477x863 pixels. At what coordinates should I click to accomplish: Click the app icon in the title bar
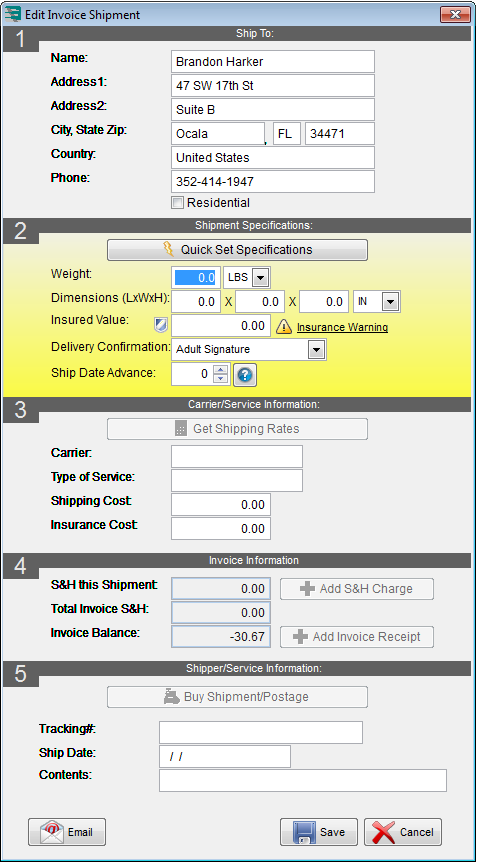[13, 14]
